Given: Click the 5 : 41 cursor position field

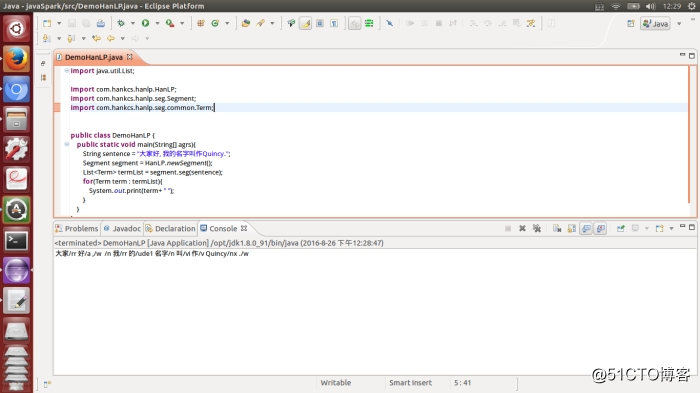Looking at the screenshot, I should coord(462,383).
